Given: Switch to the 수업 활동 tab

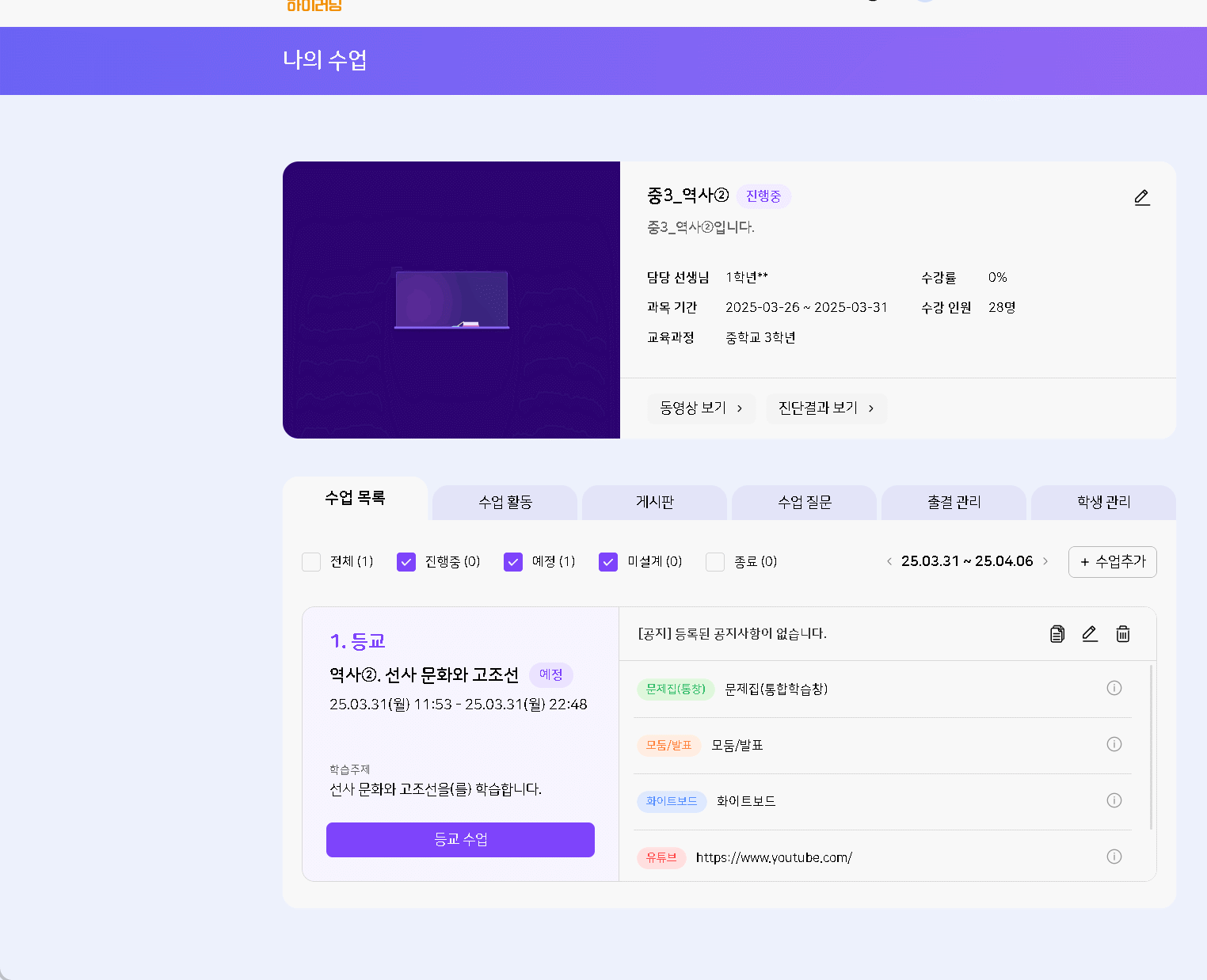Looking at the screenshot, I should tap(505, 503).
